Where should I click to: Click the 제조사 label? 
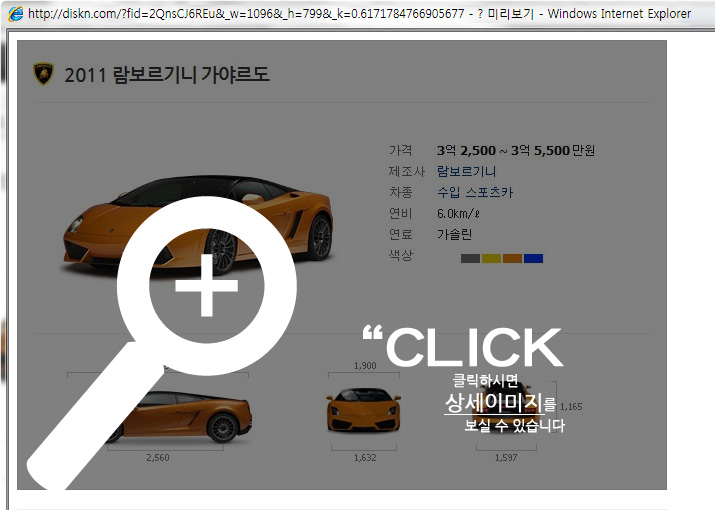point(406,172)
